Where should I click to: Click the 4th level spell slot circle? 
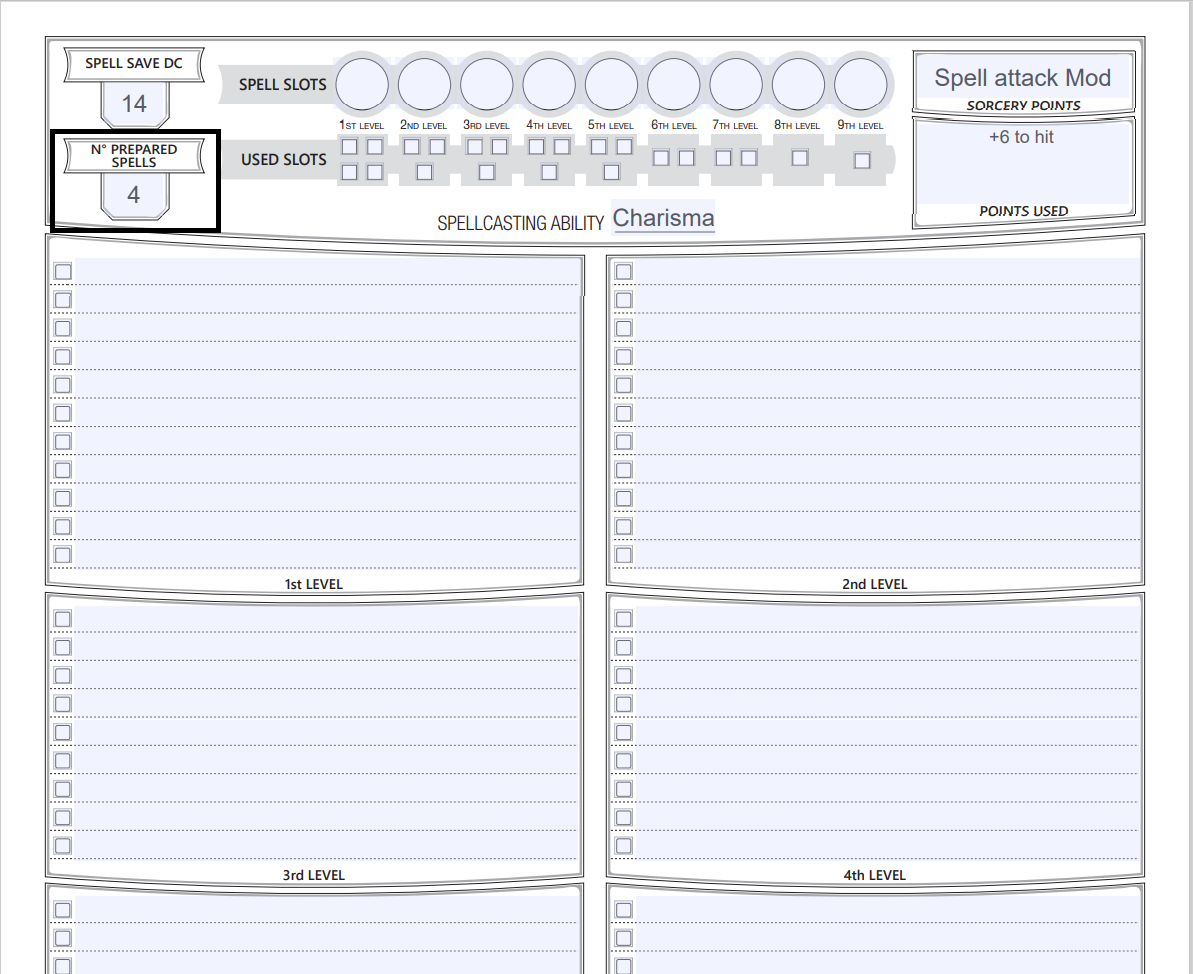[x=549, y=84]
